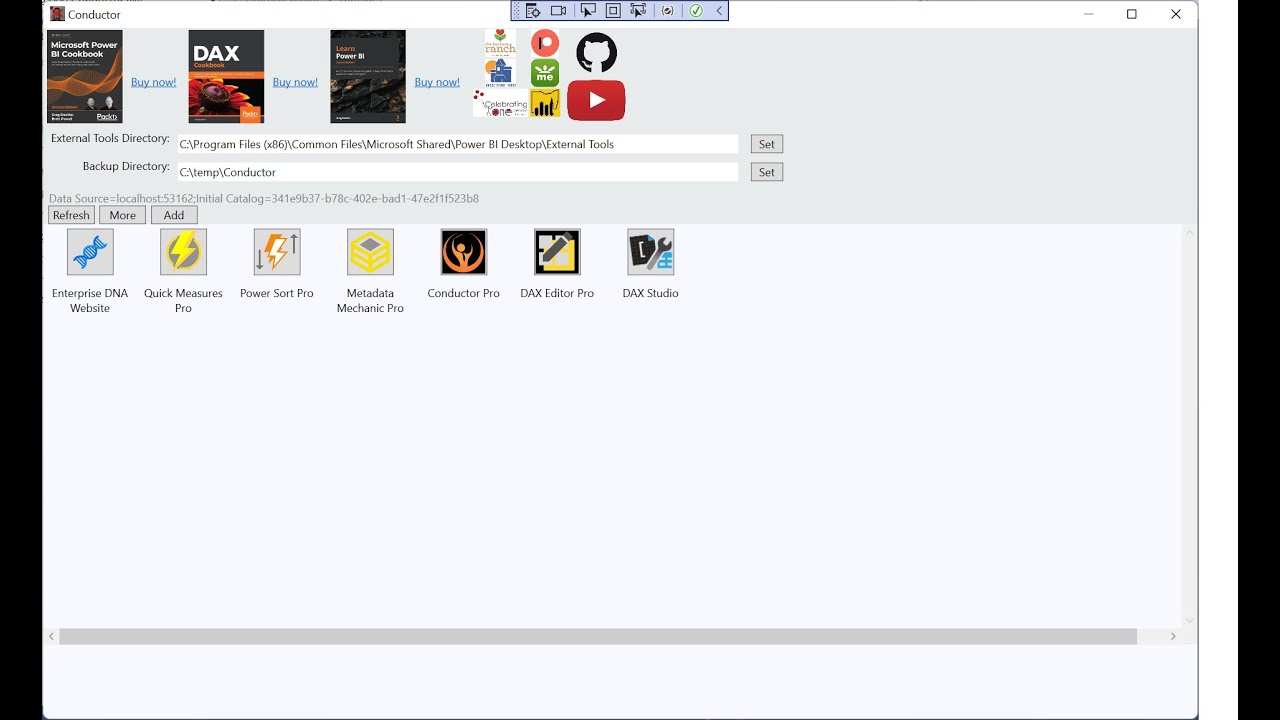
Task: Launch Quick Measures Pro tool
Action: [183, 252]
